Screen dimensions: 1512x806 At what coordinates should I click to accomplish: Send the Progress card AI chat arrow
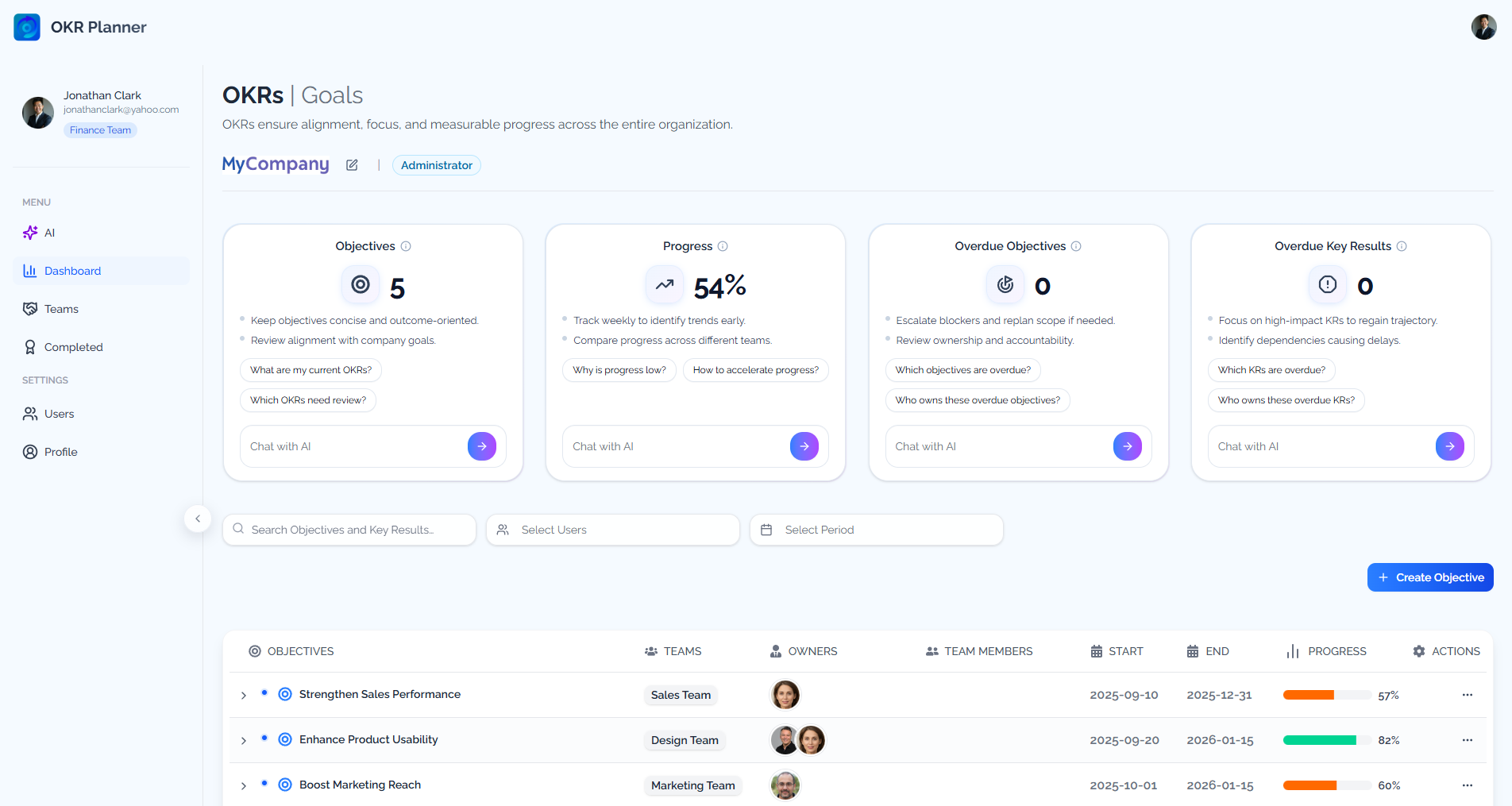pyautogui.click(x=804, y=446)
